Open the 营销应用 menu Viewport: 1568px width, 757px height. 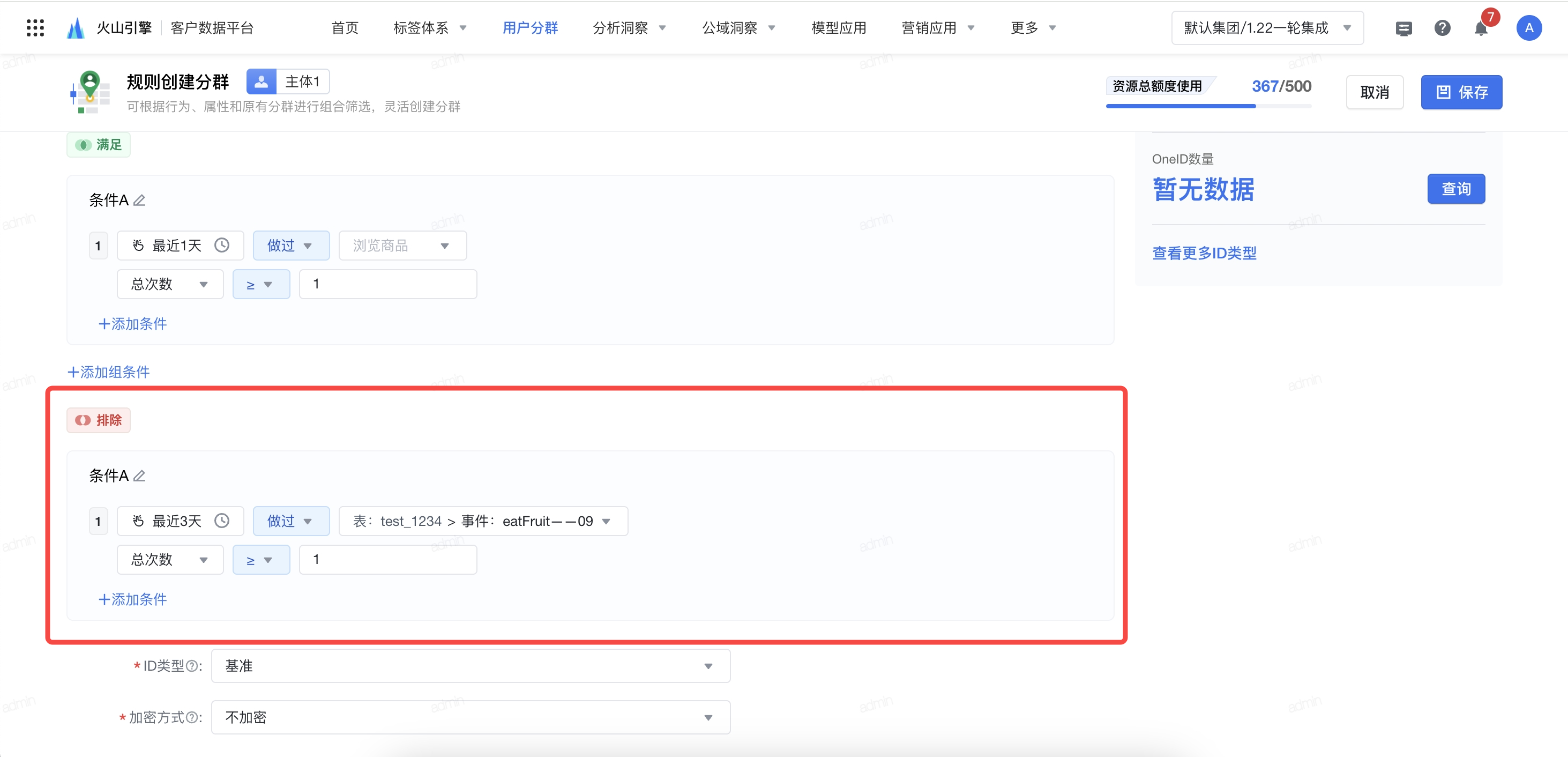937,28
